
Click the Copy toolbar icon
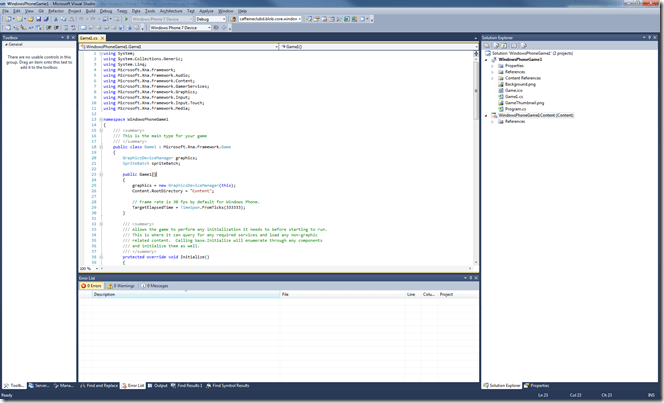click(x=63, y=19)
